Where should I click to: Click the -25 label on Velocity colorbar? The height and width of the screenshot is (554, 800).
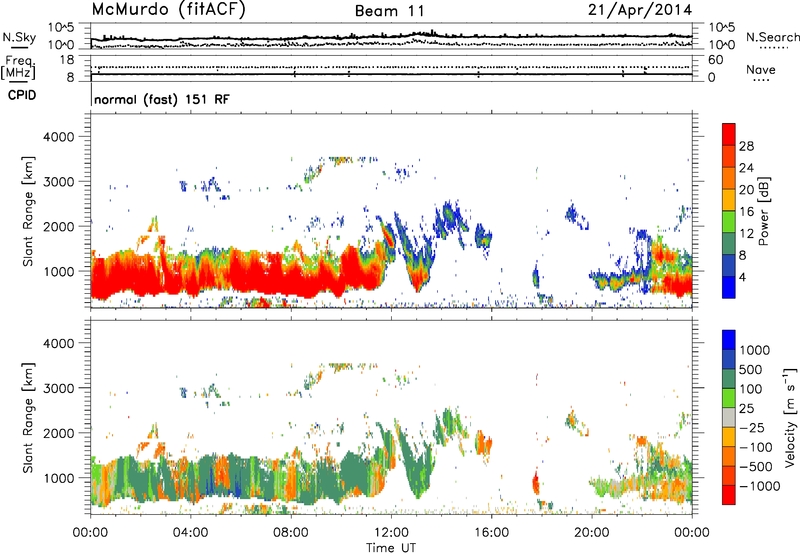pos(752,427)
